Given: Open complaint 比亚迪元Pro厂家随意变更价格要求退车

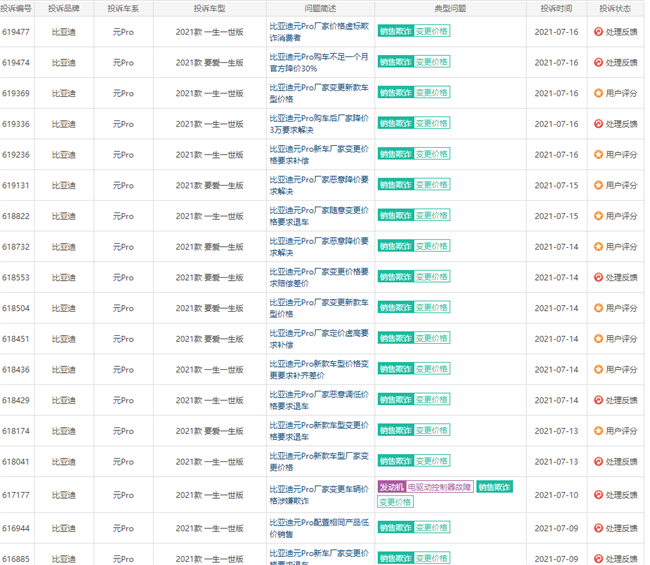Looking at the screenshot, I should 319,216.
